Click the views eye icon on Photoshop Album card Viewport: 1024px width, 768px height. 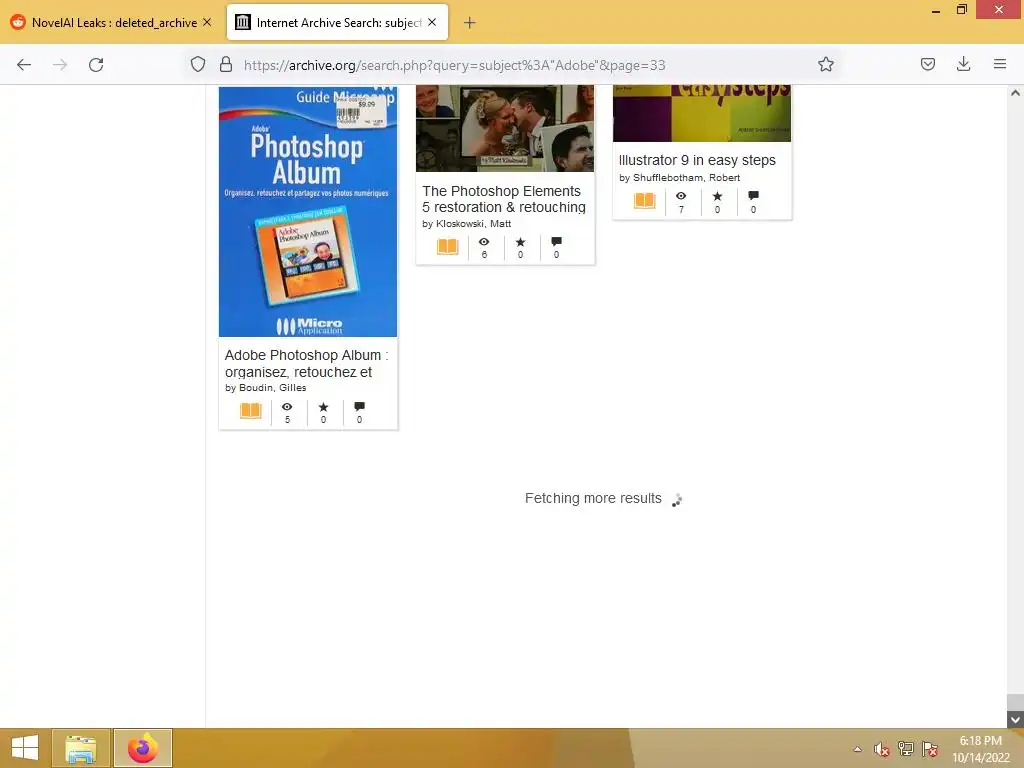click(287, 407)
